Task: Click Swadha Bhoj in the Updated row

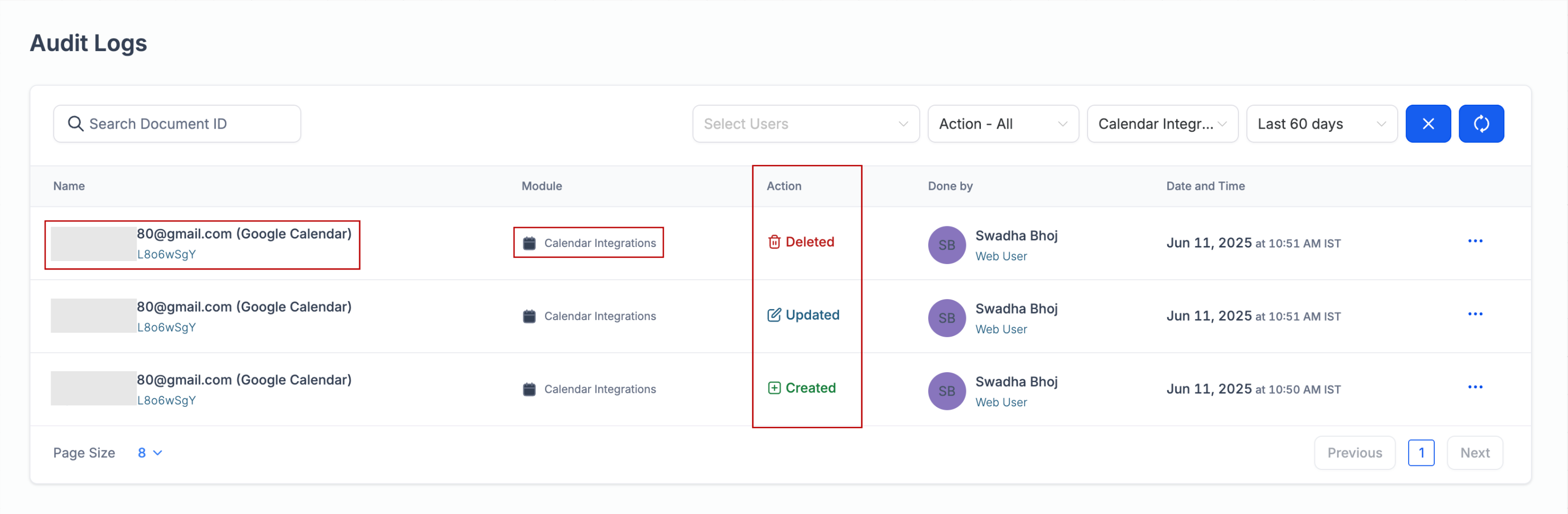Action: pyautogui.click(x=1016, y=309)
